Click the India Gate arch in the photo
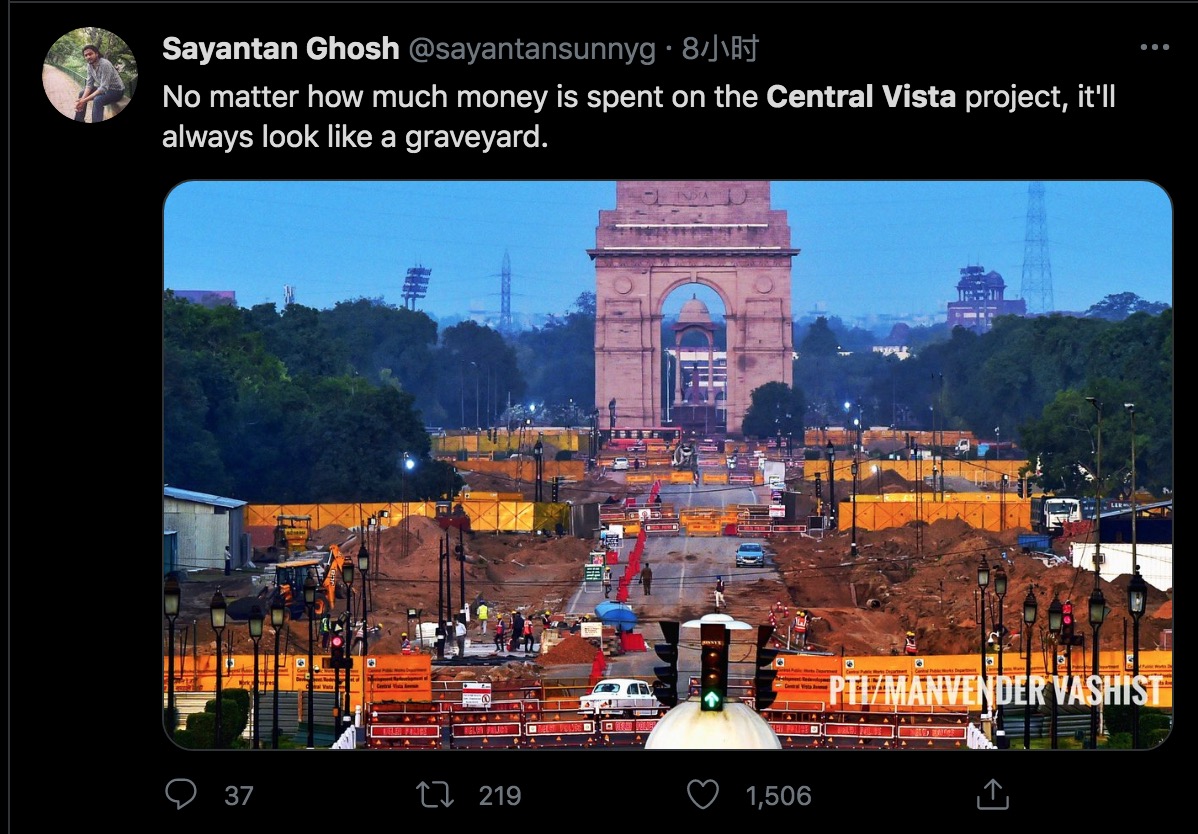 [693, 305]
